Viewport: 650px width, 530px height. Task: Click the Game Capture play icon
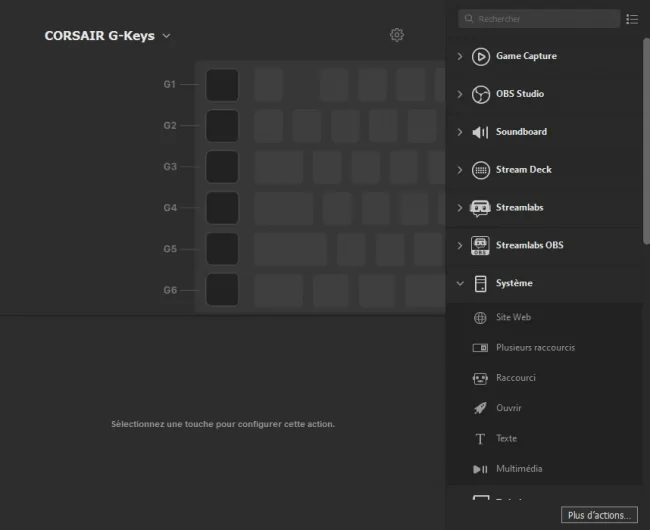480,56
